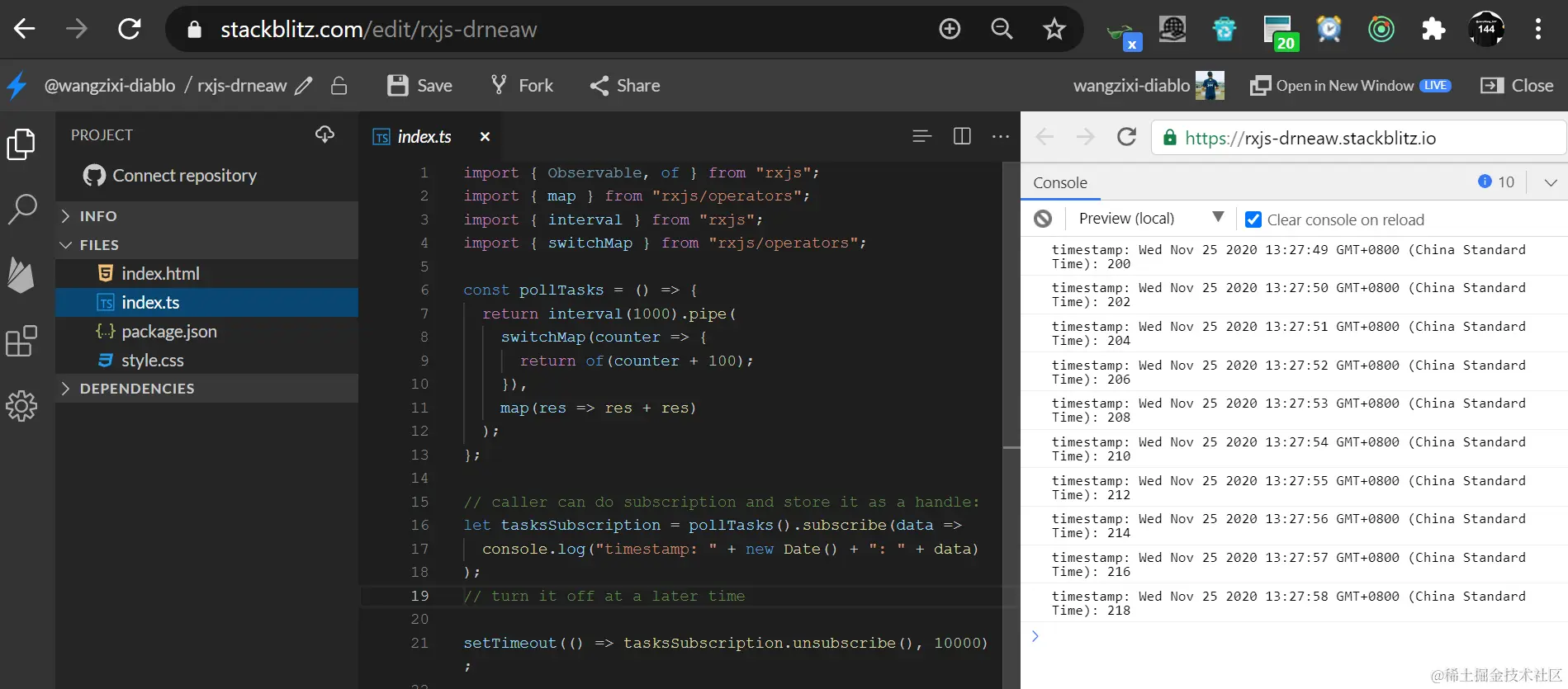Image resolution: width=1568 pixels, height=689 pixels.
Task: Close the index.ts editor tab
Action: coord(485,137)
